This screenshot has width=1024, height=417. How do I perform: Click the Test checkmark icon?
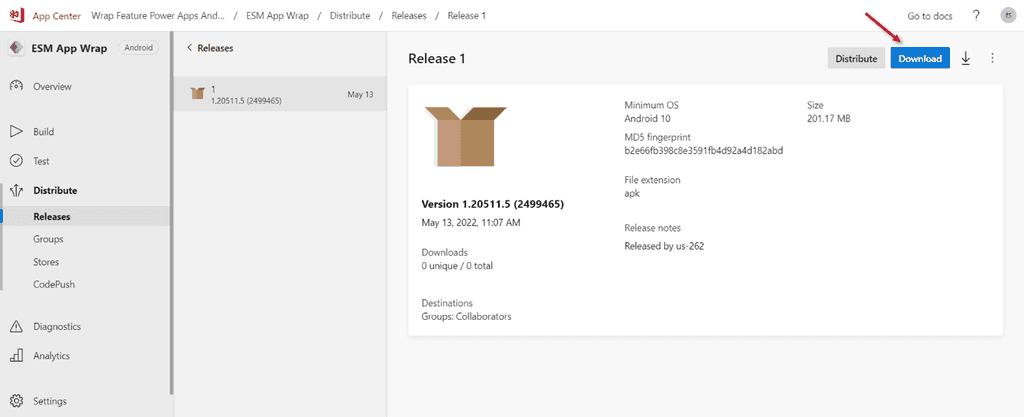[16, 161]
